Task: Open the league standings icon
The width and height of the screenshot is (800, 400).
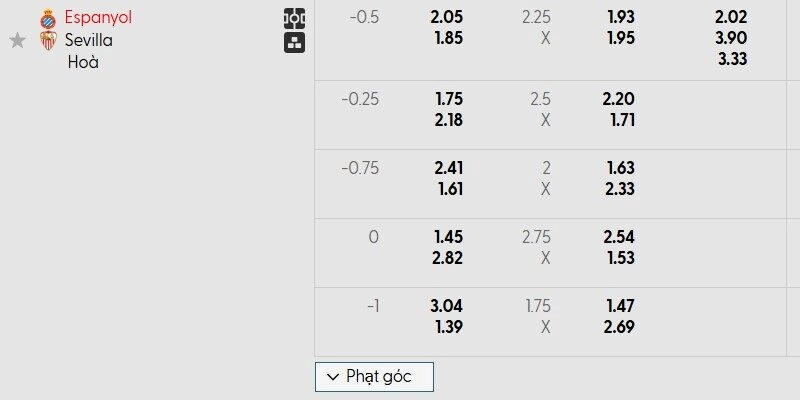Action: pos(295,42)
